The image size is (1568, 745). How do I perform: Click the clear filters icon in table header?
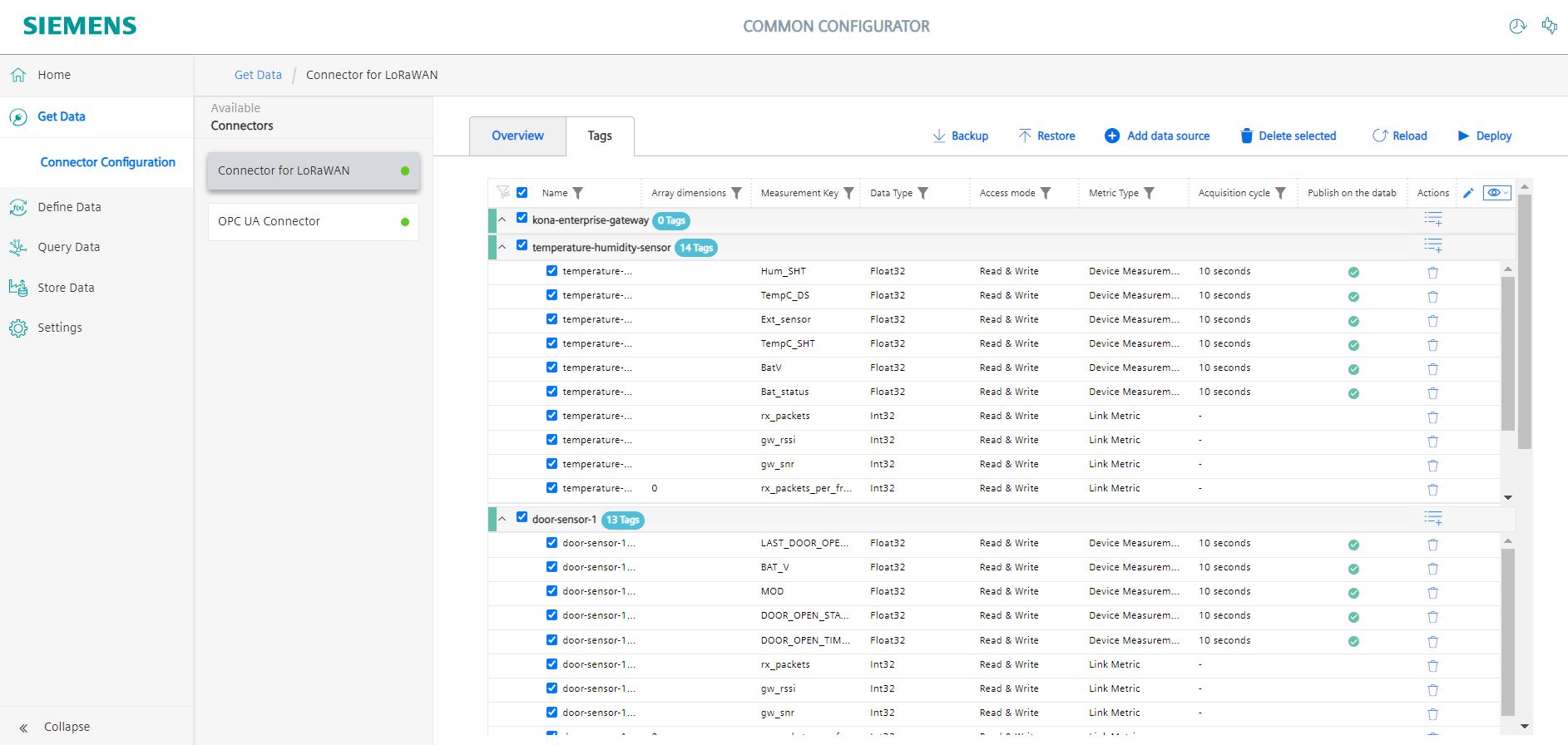[503, 192]
